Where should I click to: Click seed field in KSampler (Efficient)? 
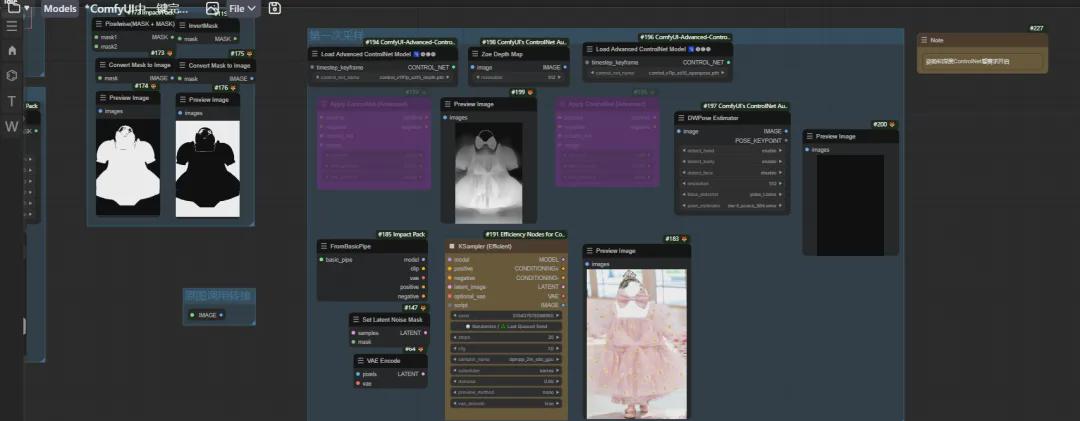[506, 315]
